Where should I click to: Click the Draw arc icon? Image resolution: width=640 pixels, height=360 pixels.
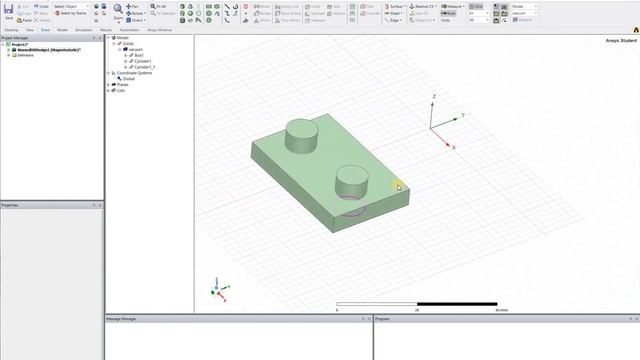point(236,7)
